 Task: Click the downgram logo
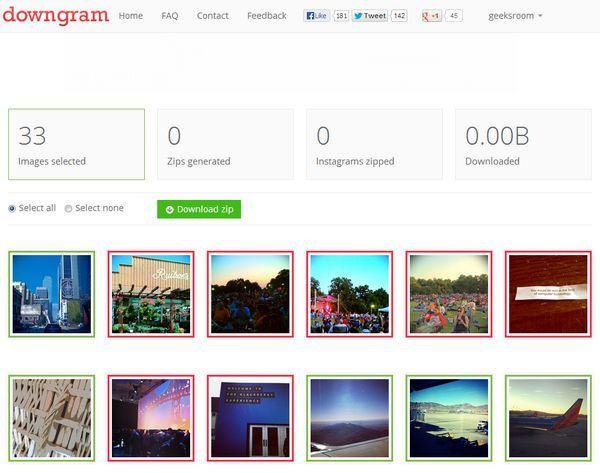(x=56, y=16)
